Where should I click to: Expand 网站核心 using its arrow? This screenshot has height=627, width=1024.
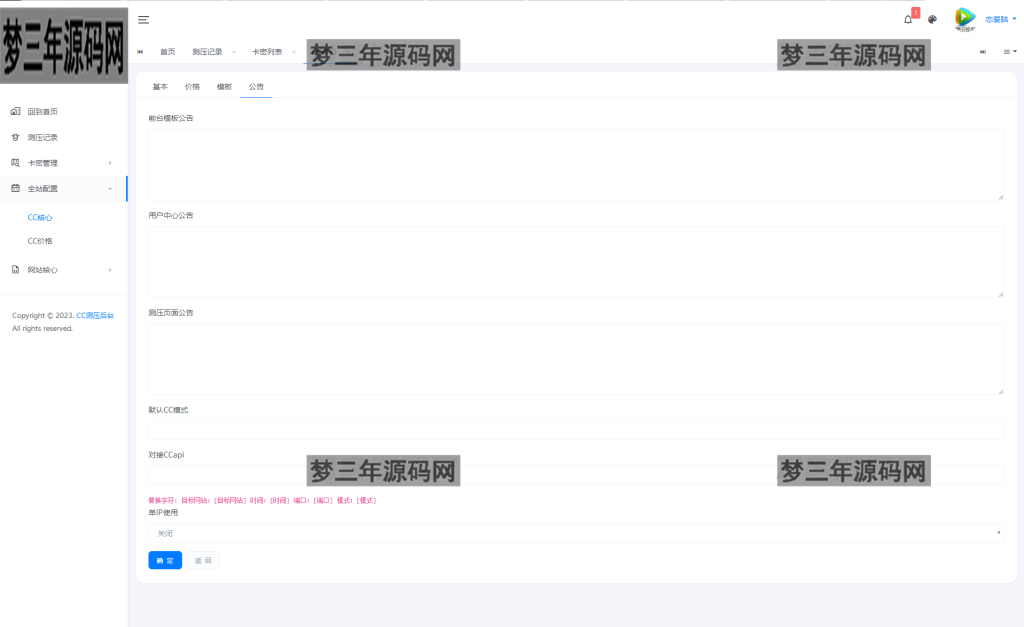pos(110,270)
